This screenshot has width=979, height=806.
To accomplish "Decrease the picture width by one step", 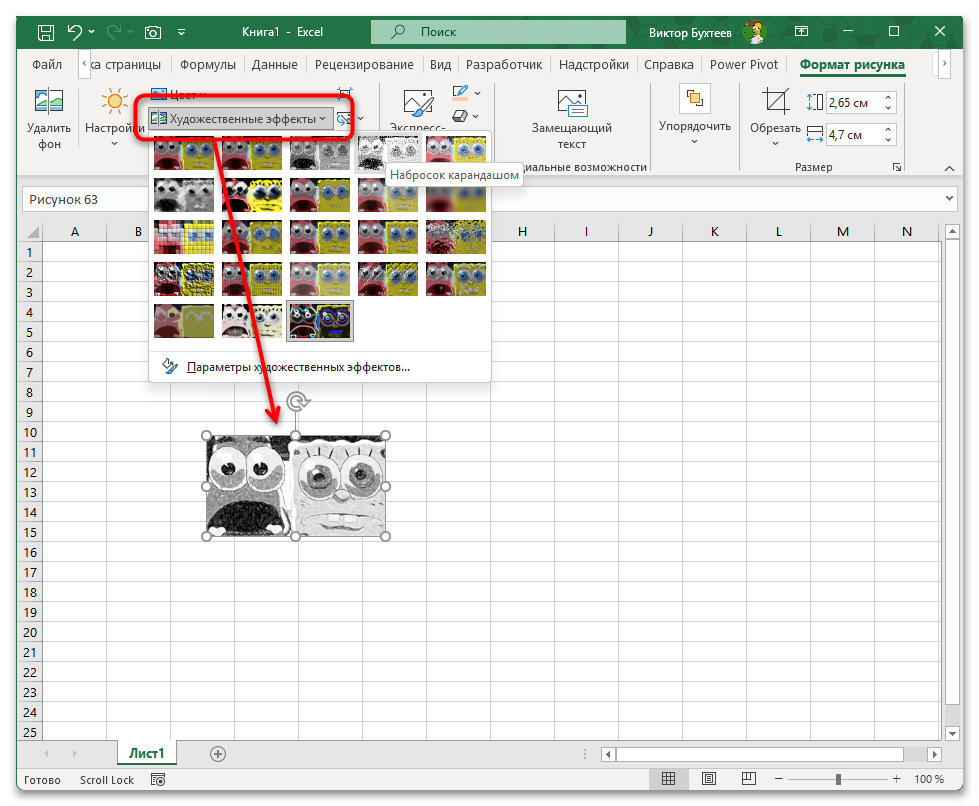I will (x=888, y=140).
